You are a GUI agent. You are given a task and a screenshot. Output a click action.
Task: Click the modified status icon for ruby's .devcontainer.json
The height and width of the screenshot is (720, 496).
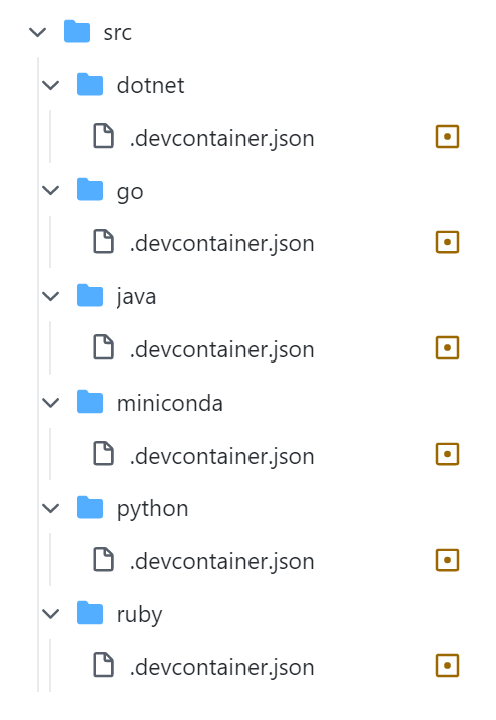tap(447, 665)
